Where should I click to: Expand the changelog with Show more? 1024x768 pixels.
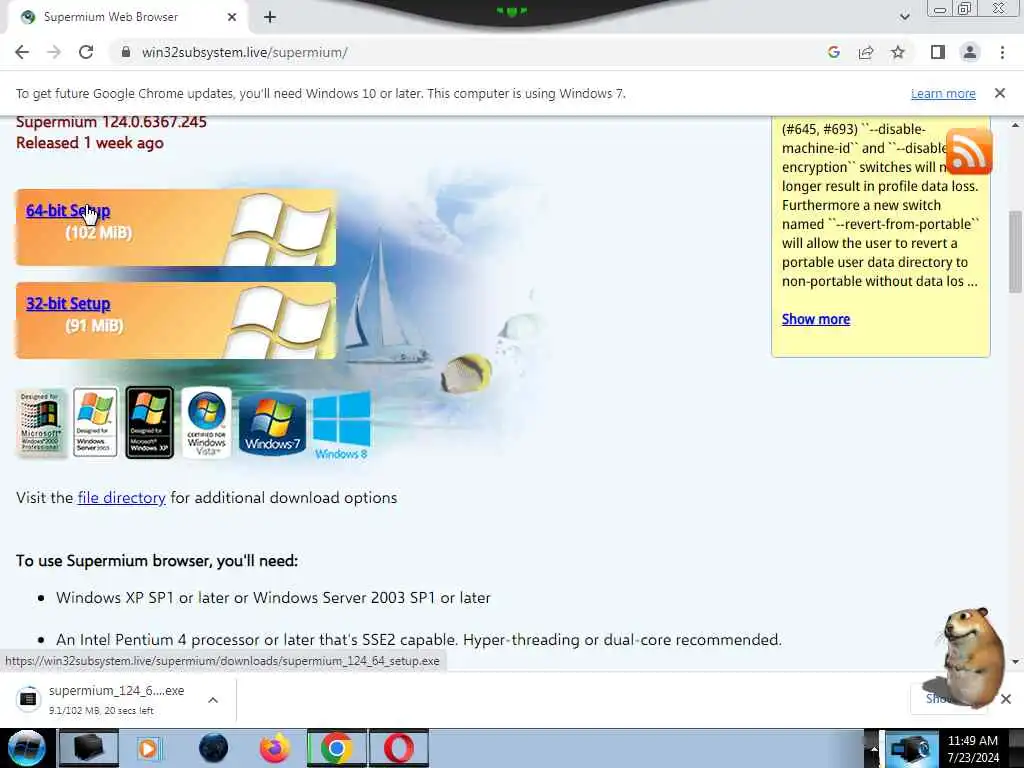(816, 319)
